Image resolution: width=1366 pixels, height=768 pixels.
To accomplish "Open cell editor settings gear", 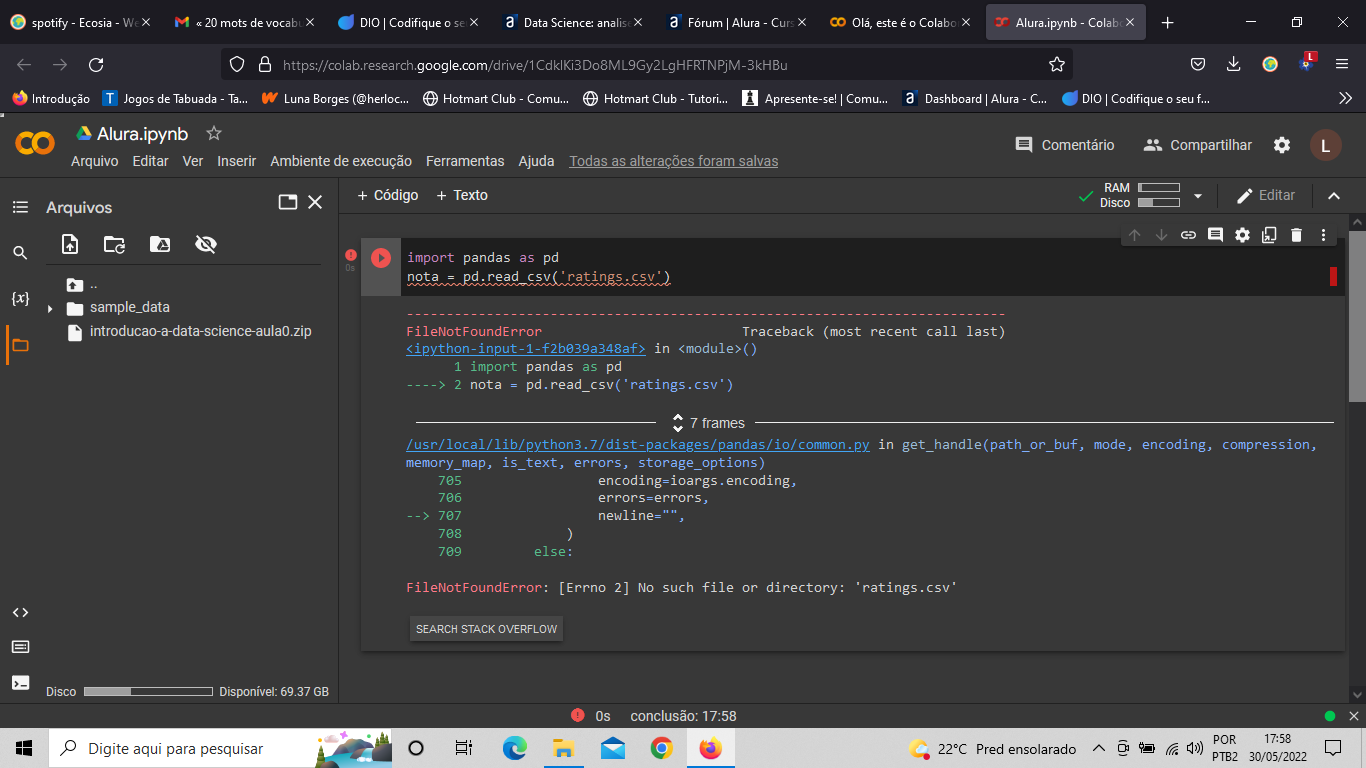I will coord(1242,235).
